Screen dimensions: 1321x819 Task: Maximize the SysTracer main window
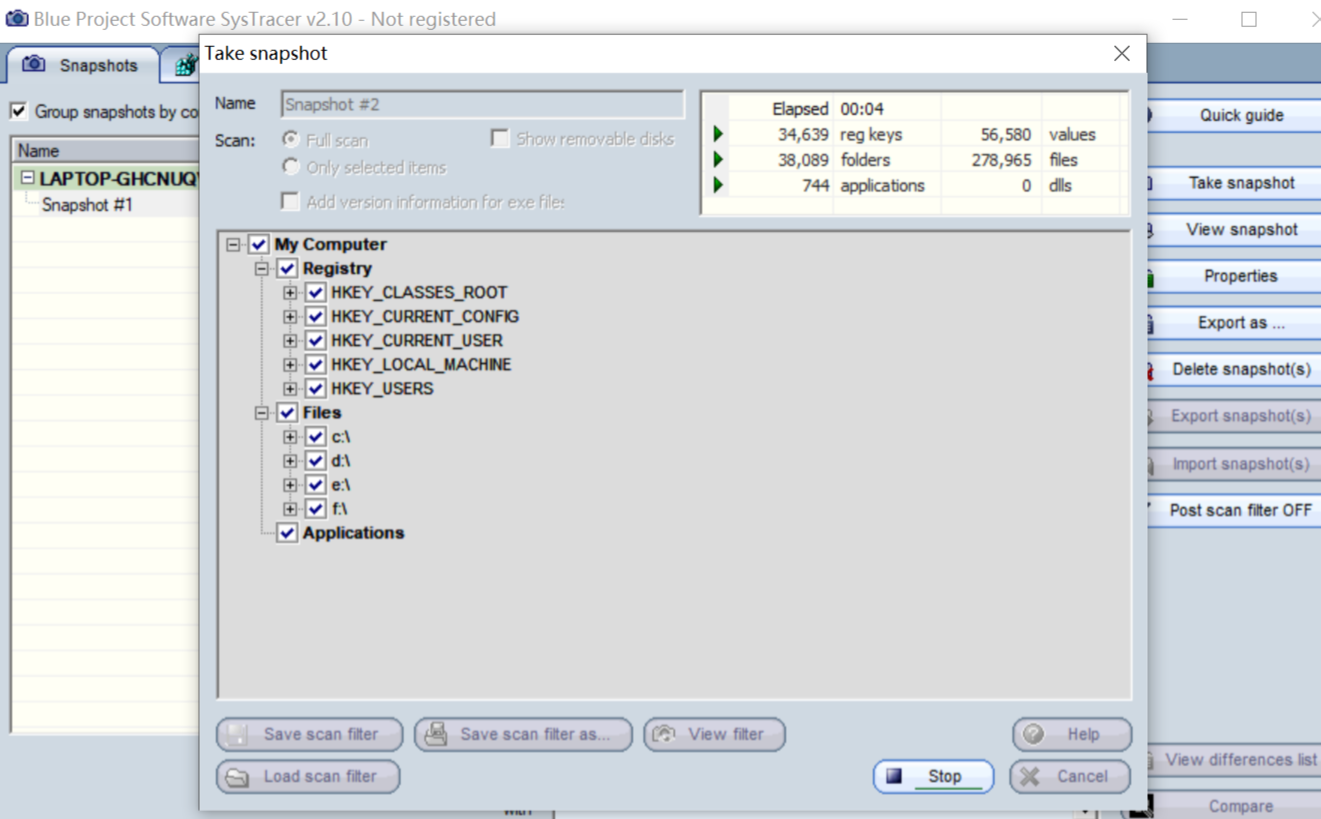point(1249,19)
